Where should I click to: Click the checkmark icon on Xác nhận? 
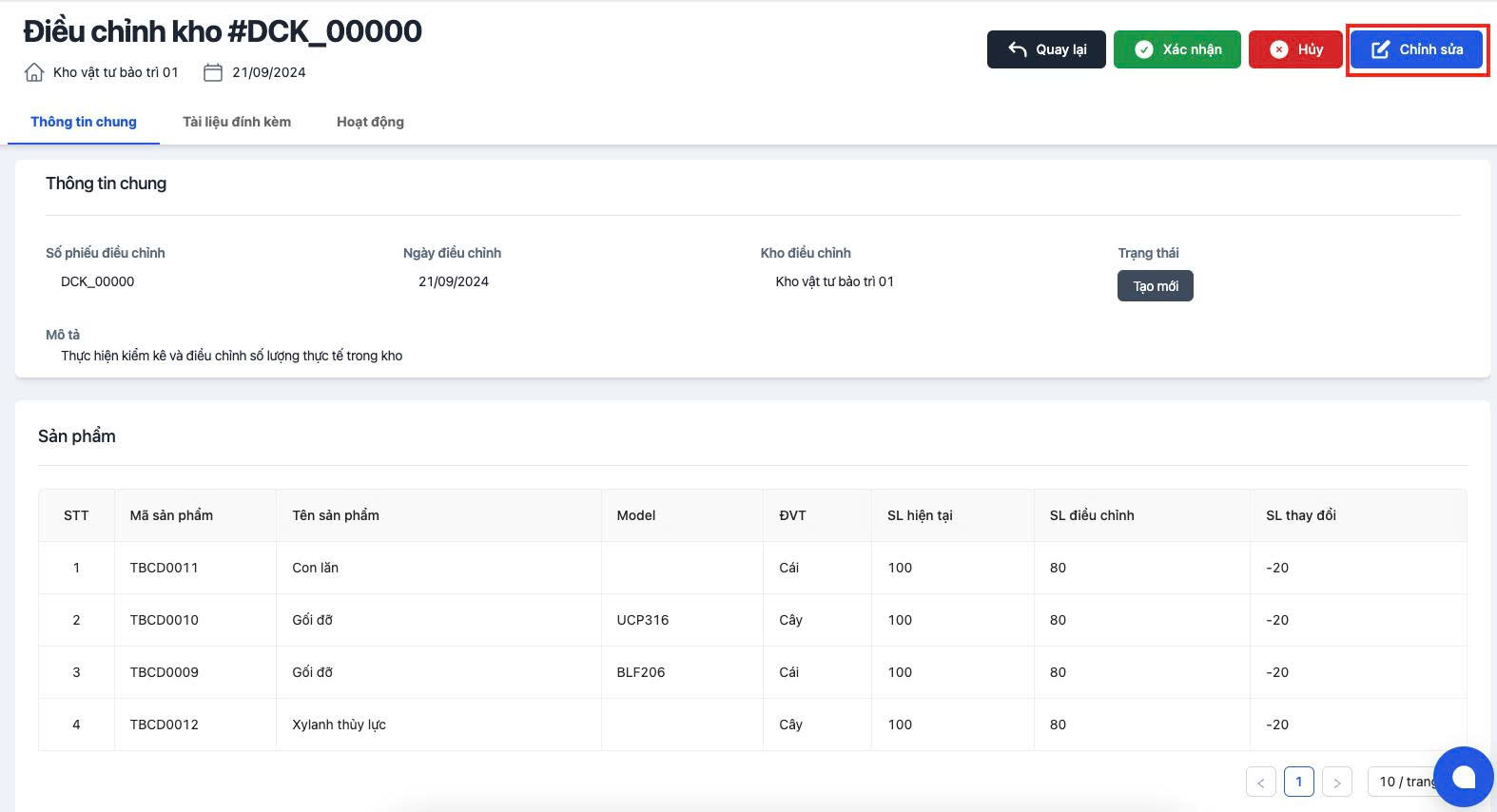pos(1144,49)
